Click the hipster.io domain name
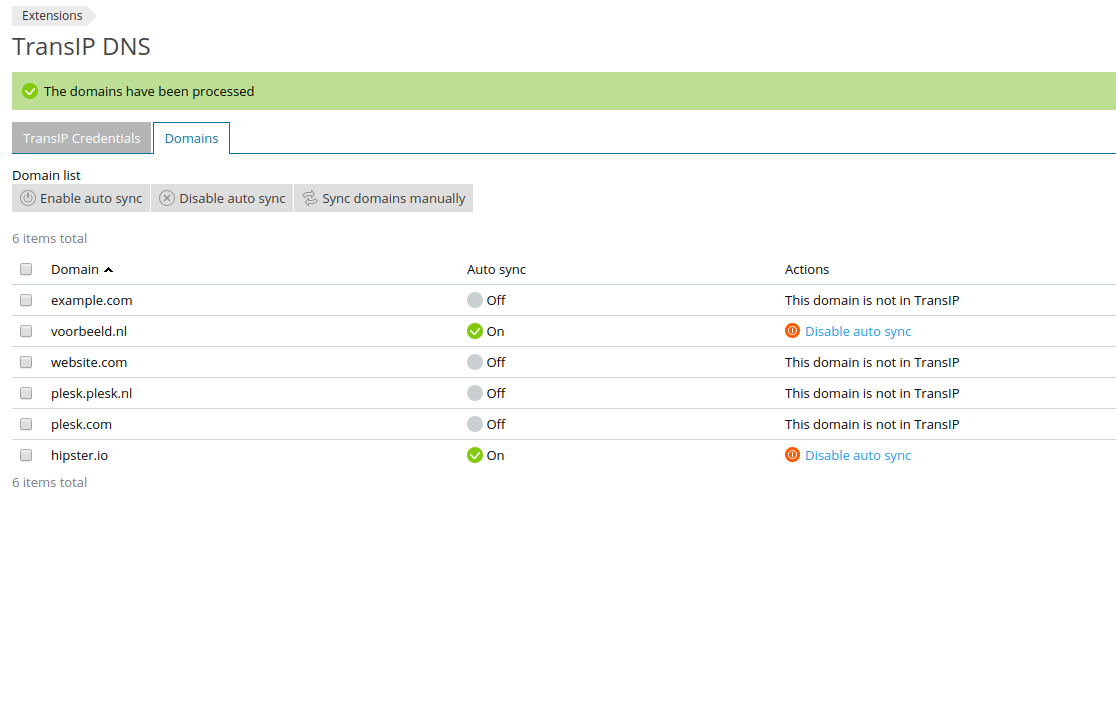Image resolution: width=1116 pixels, height=722 pixels. pyautogui.click(x=80, y=455)
